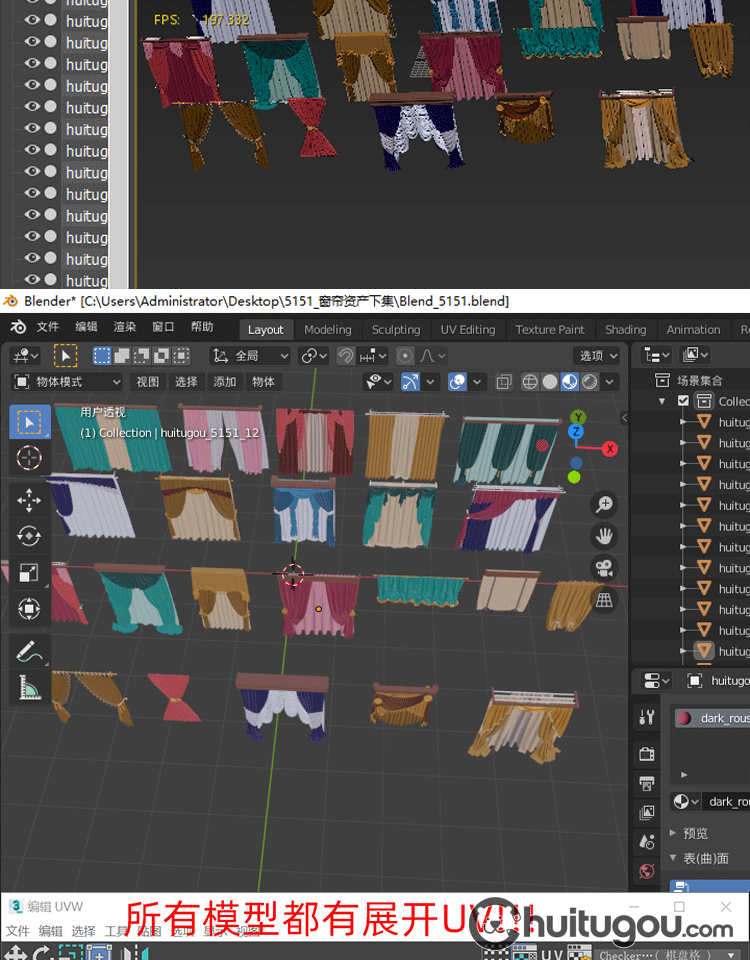Open the 物体模式 mode dropdown
This screenshot has height=960, width=750.
click(67, 382)
